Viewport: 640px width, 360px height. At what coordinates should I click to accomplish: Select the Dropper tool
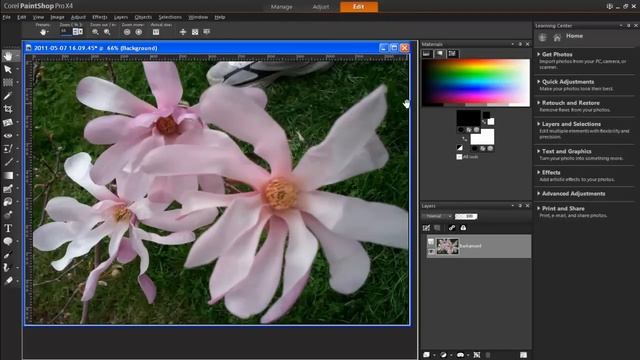pos(8,96)
